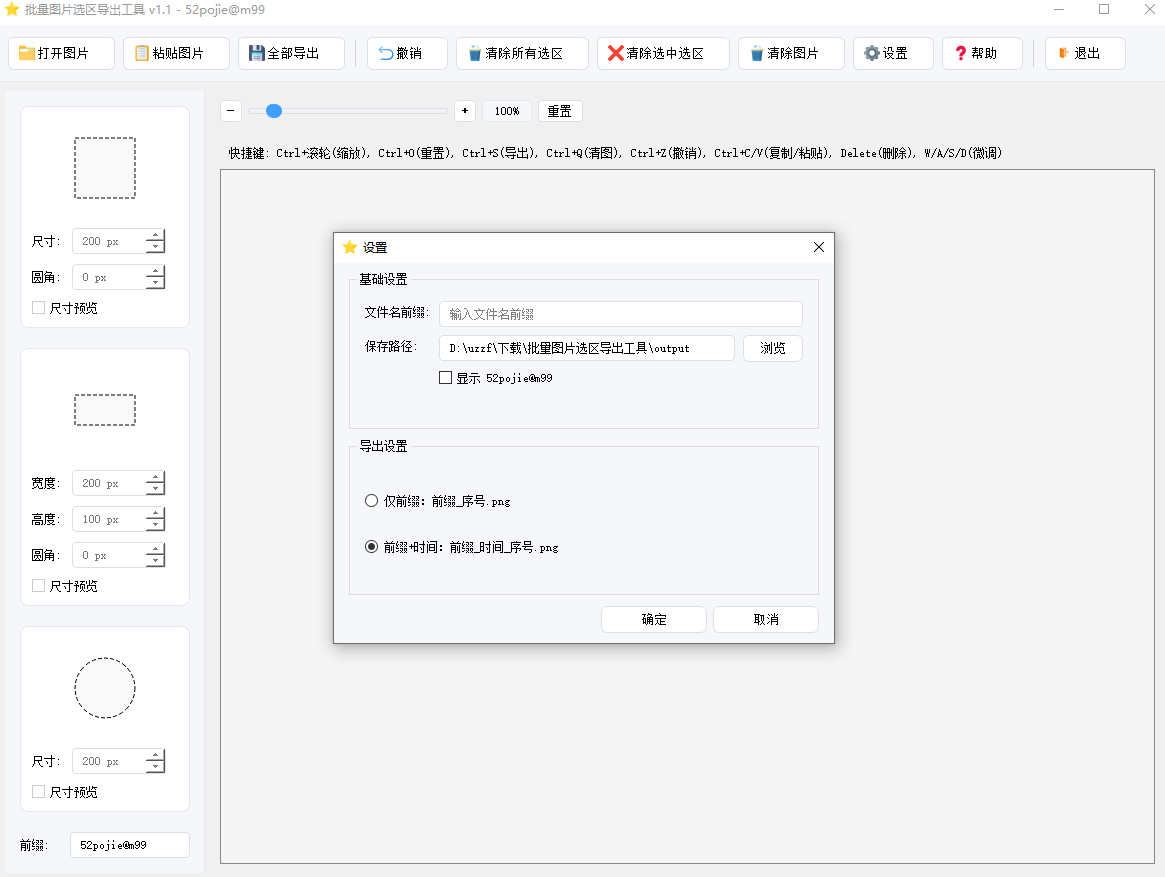The width and height of the screenshot is (1165, 877).
Task: Increase the rectangle 宽度 spinner value
Action: [x=155, y=478]
